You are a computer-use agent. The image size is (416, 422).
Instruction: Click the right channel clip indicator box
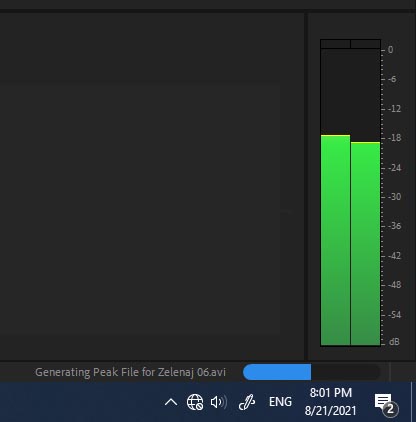pyautogui.click(x=365, y=44)
